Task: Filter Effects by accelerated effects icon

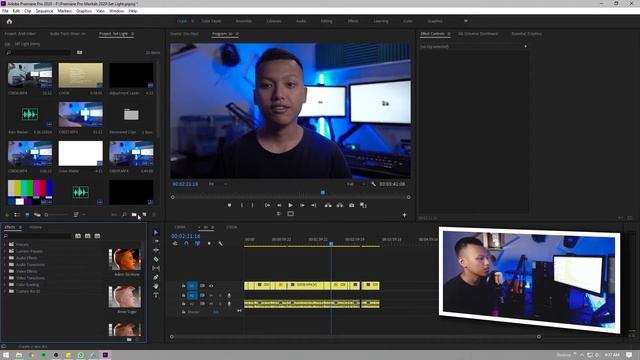Action: (x=78, y=236)
